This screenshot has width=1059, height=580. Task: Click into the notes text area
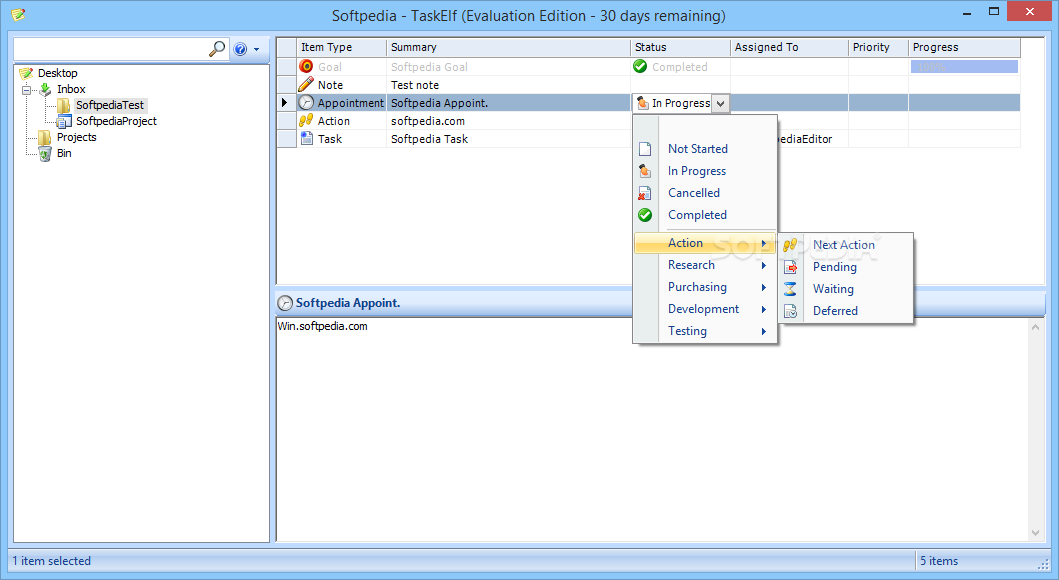click(652, 429)
